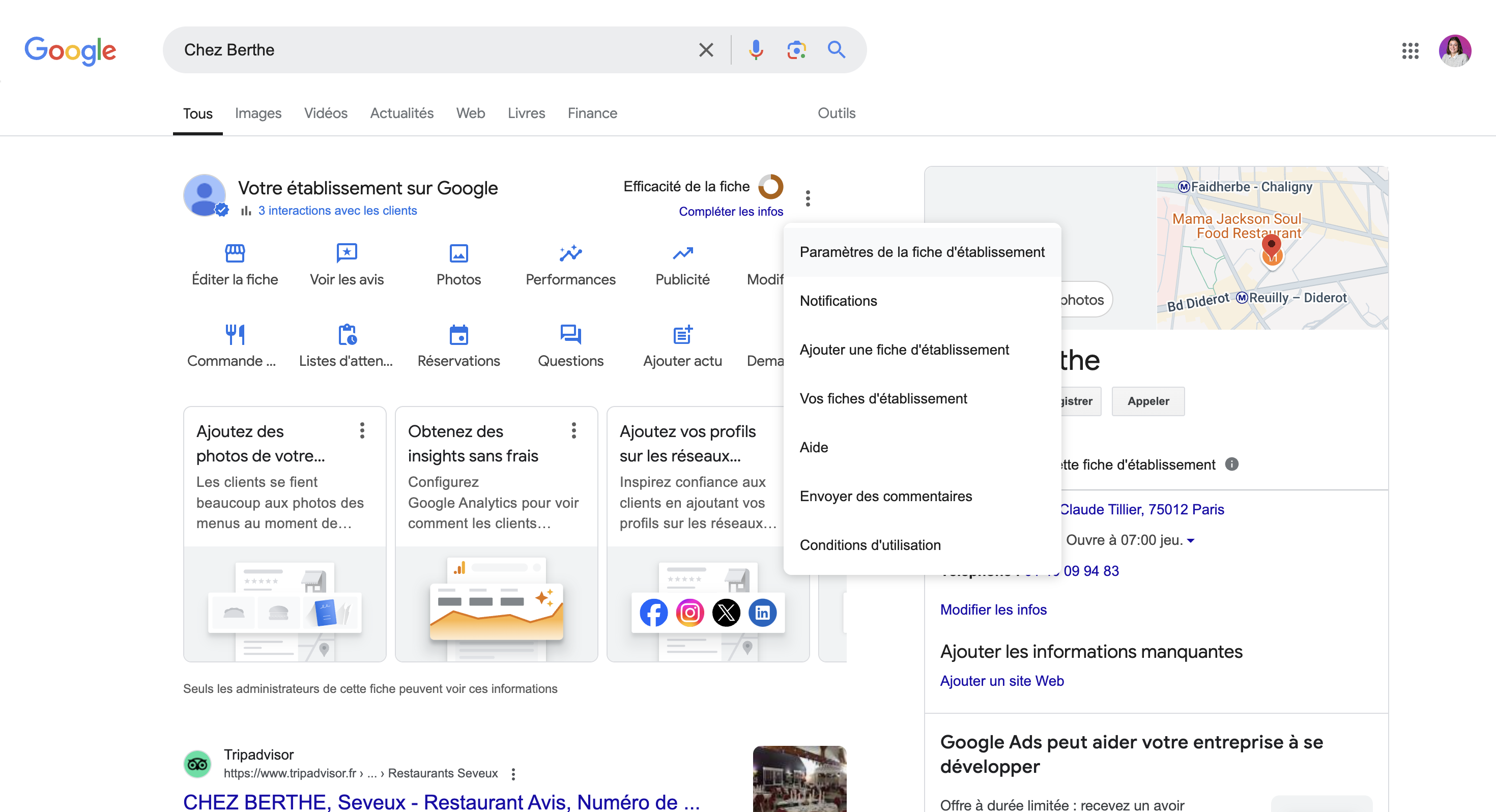
Task: Open Listes d'attente clipboard icon
Action: pos(347,335)
